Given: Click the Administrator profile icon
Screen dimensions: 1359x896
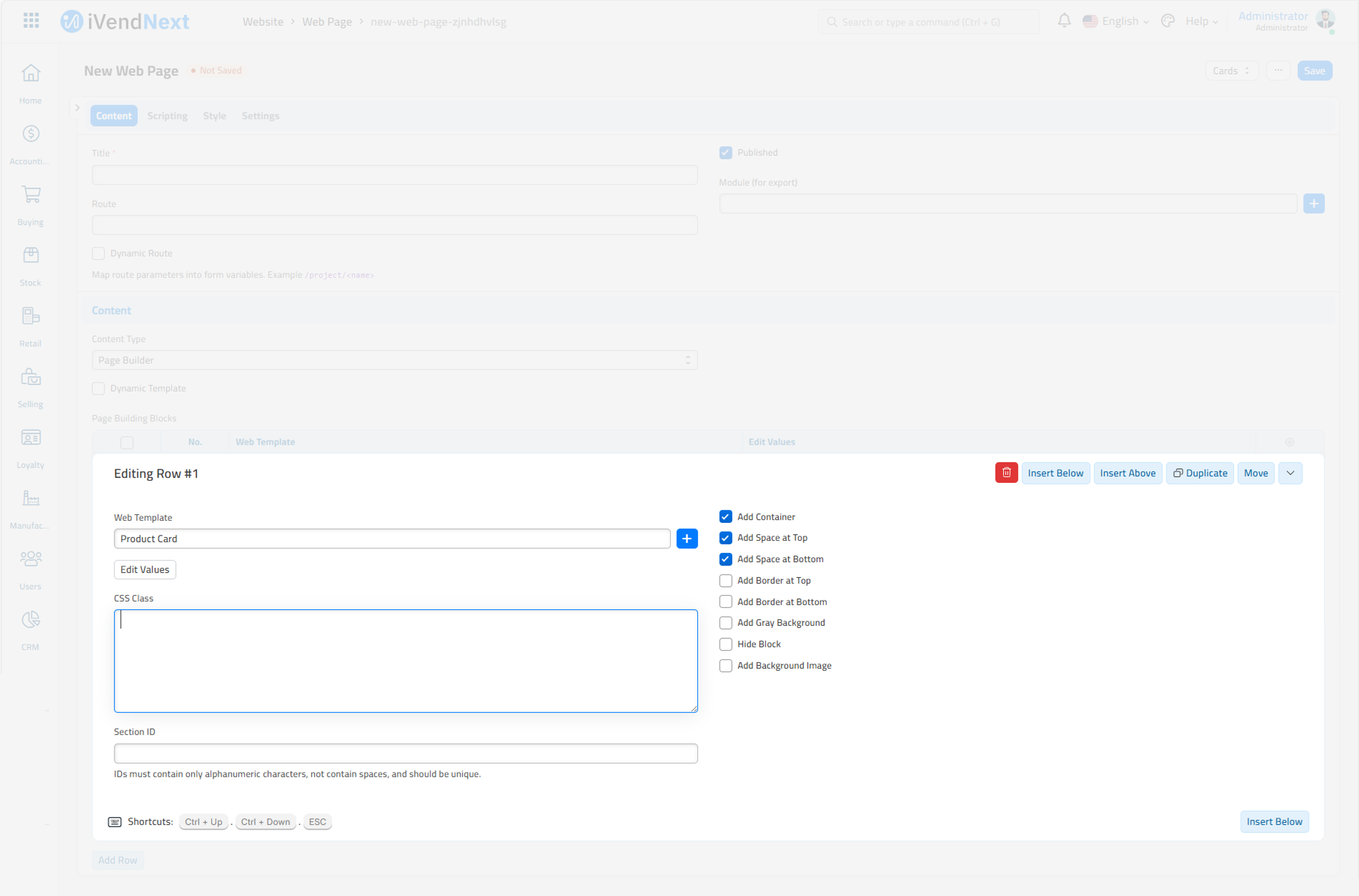Looking at the screenshot, I should coord(1326,20).
